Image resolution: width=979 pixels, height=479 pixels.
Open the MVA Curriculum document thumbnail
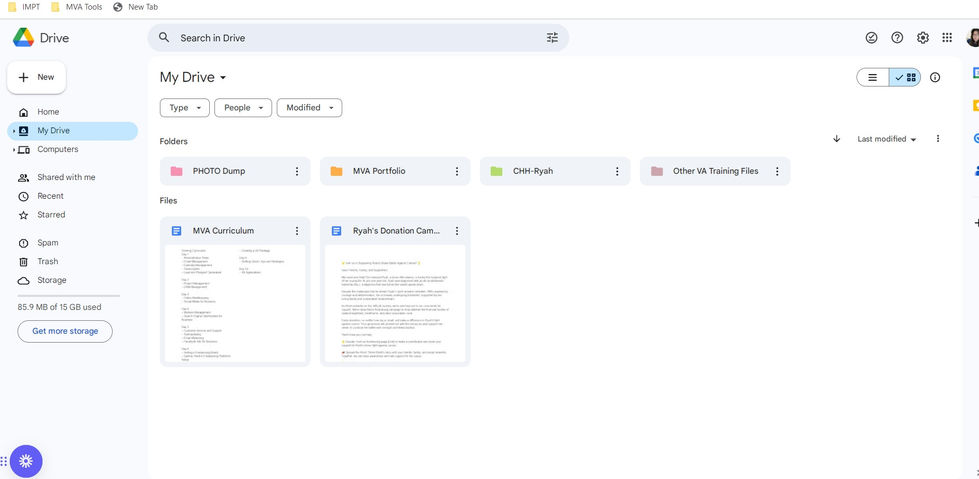(x=235, y=304)
